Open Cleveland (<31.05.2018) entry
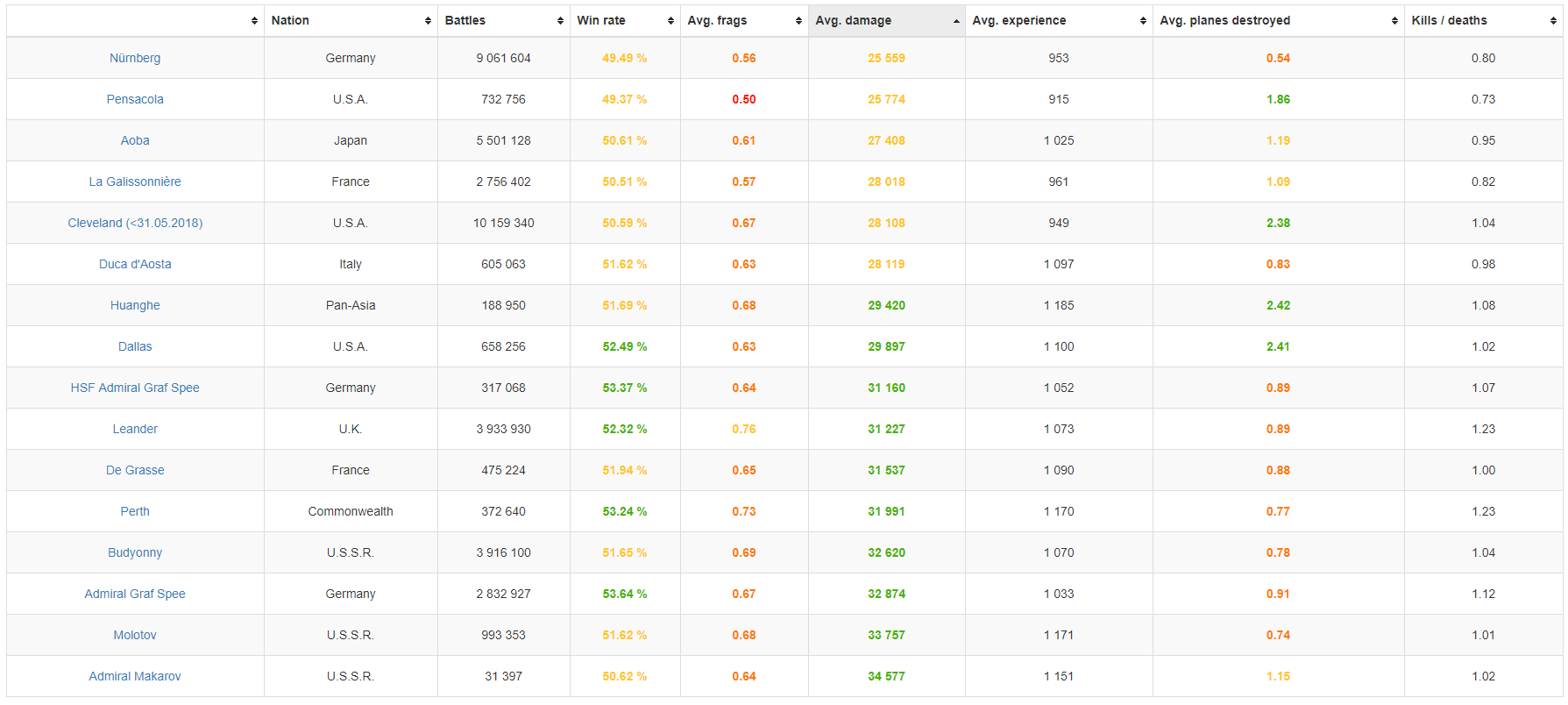 pos(135,223)
